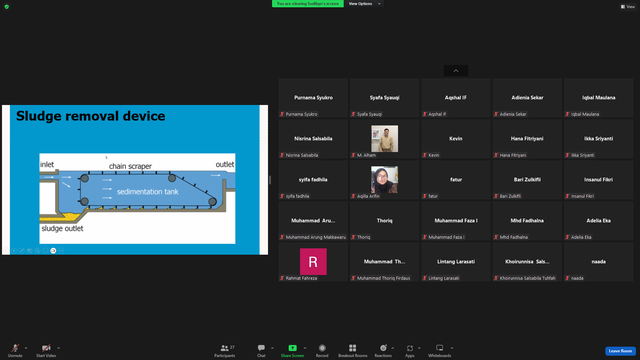Select Adelia Eka's participant tile

click(598, 221)
